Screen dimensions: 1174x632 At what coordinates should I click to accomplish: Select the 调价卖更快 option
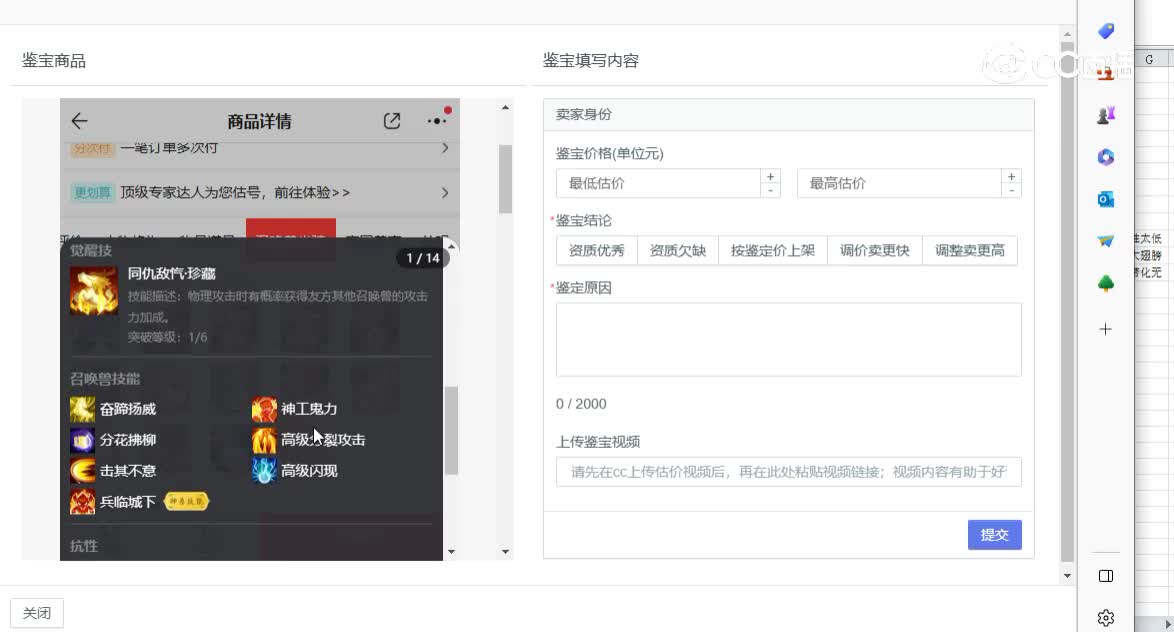(x=874, y=251)
